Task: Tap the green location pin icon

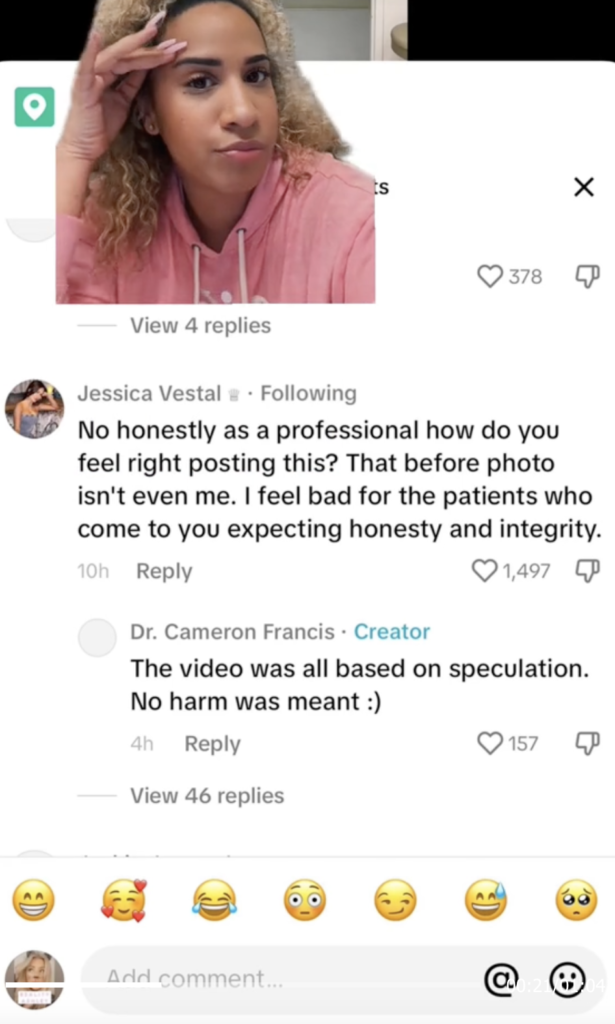Action: [36, 108]
